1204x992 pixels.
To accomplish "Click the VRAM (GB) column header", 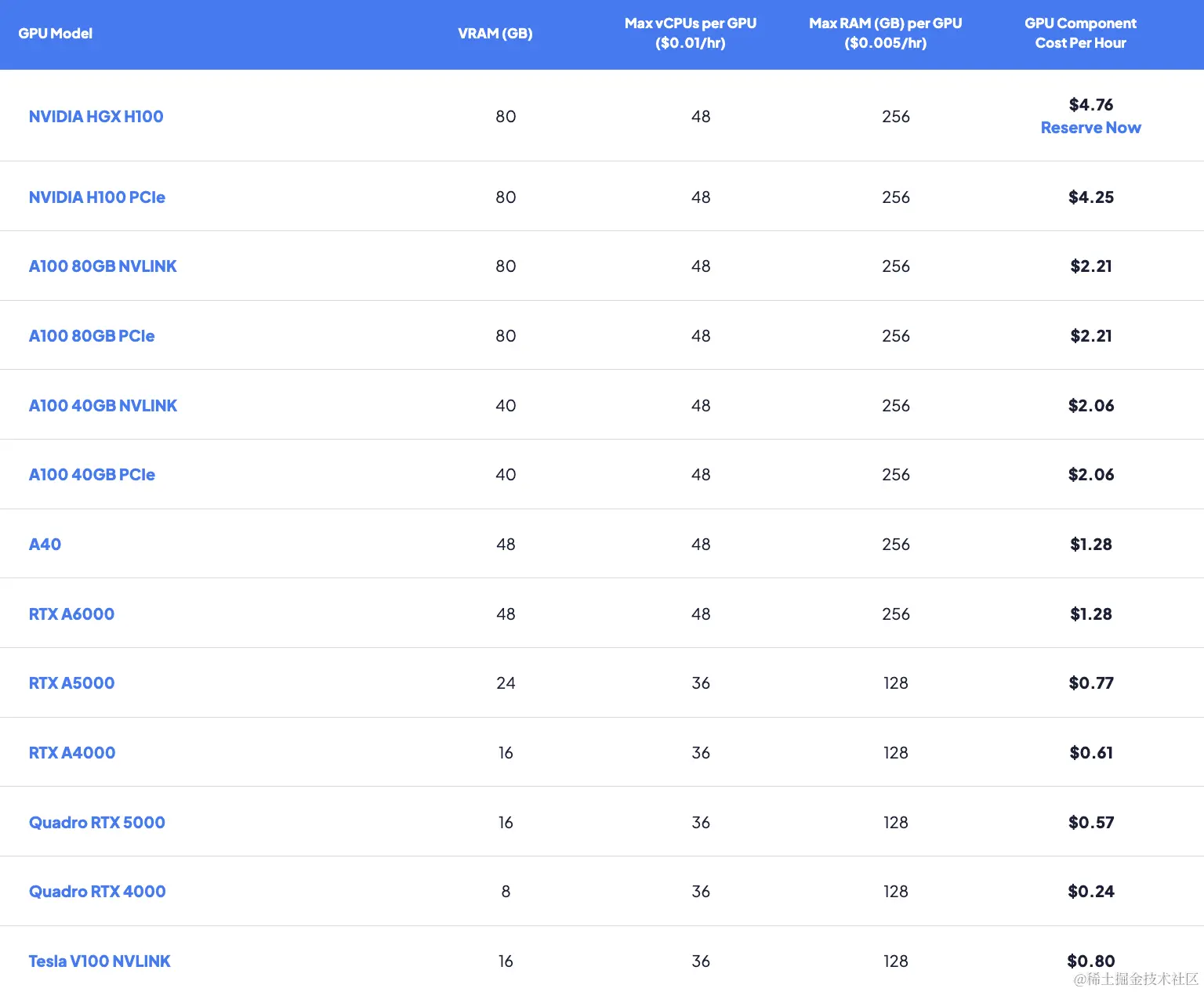I will pyautogui.click(x=495, y=34).
